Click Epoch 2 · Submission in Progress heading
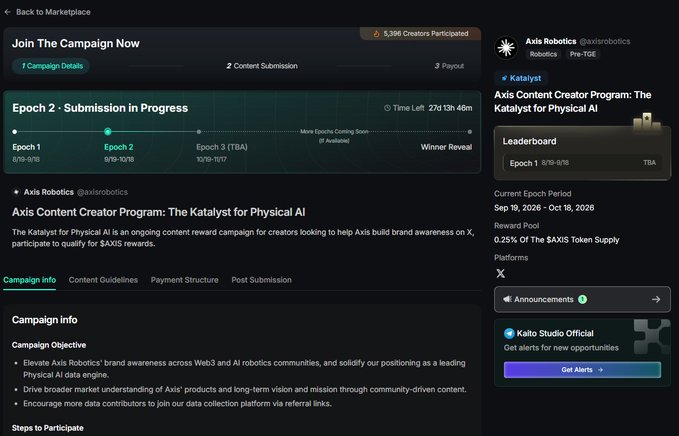679x436 pixels. click(100, 108)
